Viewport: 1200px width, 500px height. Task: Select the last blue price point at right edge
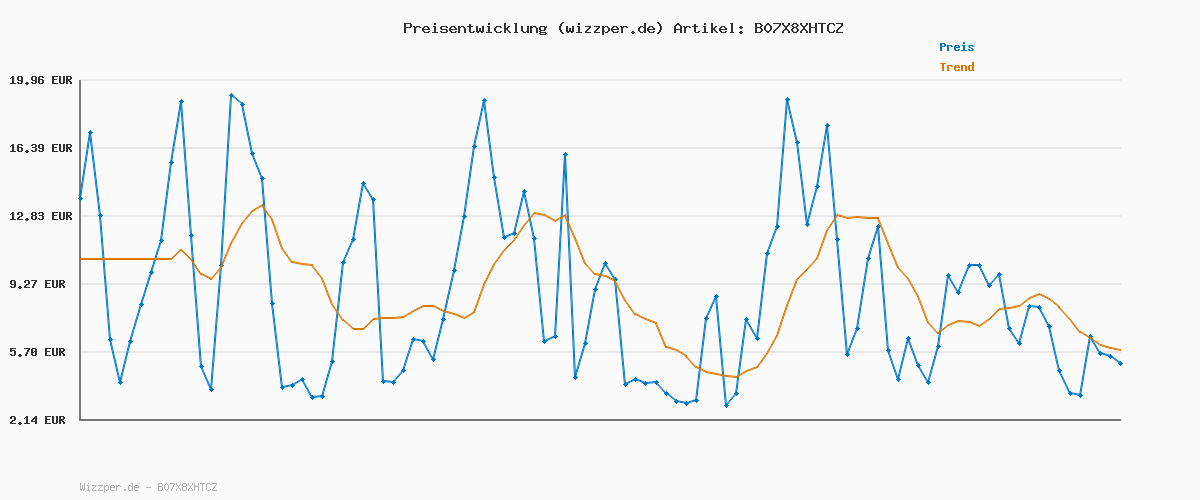pos(1120,363)
